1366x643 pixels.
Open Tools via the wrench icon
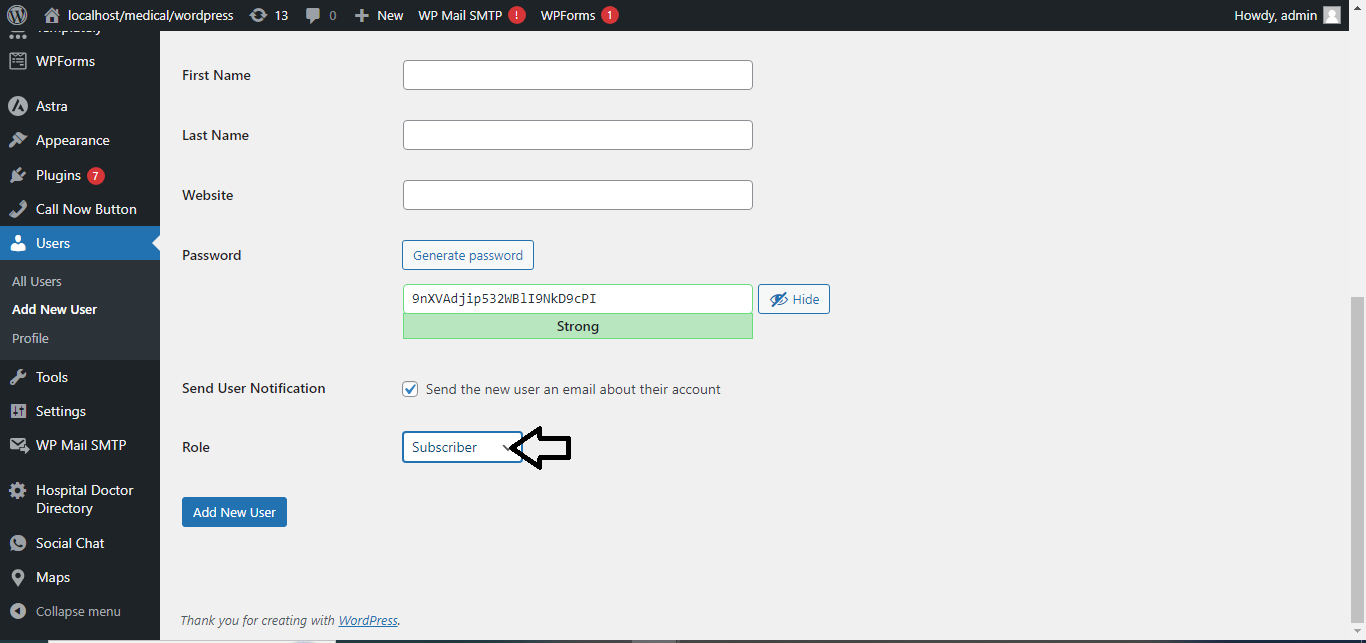pyautogui.click(x=17, y=377)
